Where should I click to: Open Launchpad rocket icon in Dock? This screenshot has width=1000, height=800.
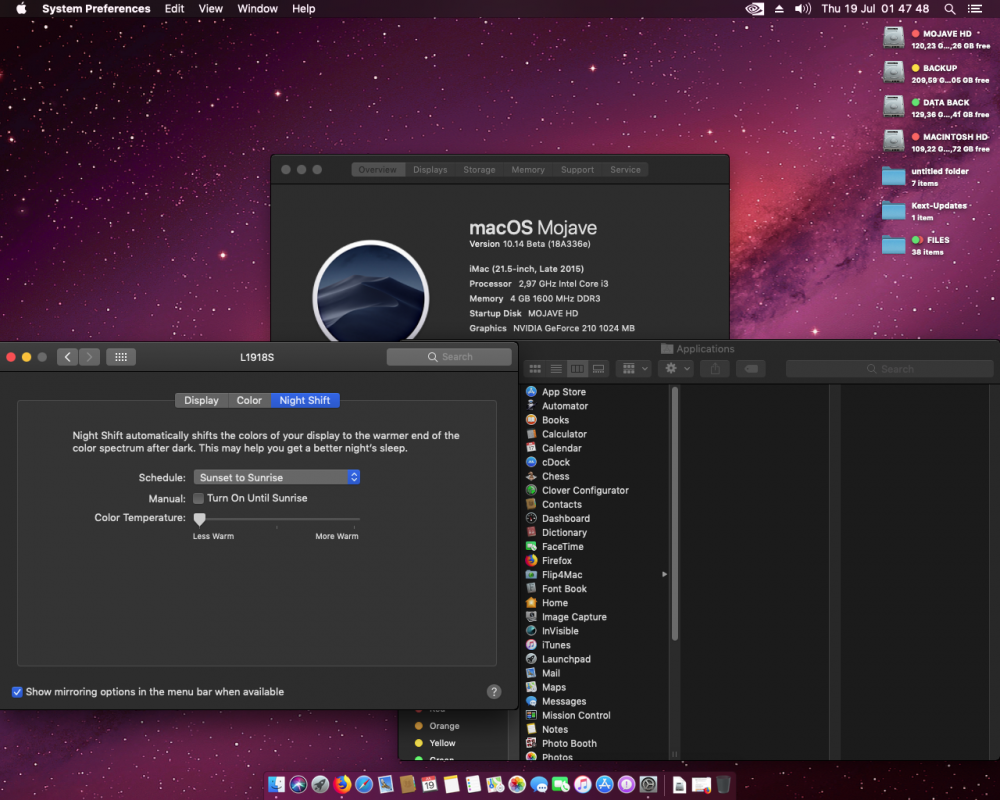pos(320,784)
